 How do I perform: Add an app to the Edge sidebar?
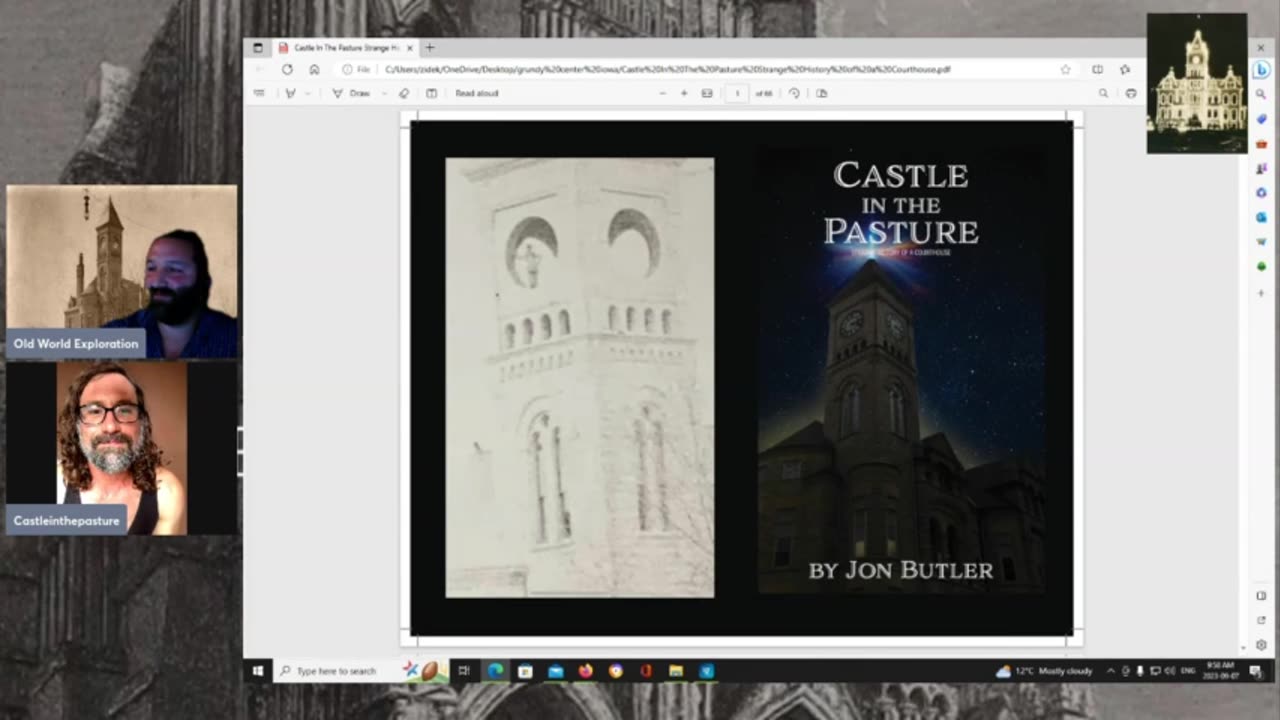[1262, 293]
